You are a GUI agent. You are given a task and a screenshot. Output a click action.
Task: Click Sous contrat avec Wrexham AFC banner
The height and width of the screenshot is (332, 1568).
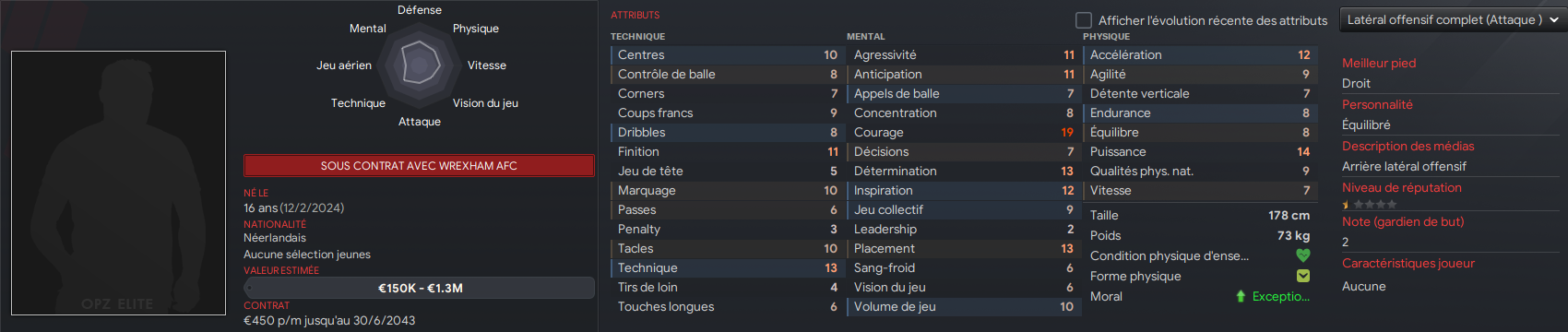click(x=419, y=166)
